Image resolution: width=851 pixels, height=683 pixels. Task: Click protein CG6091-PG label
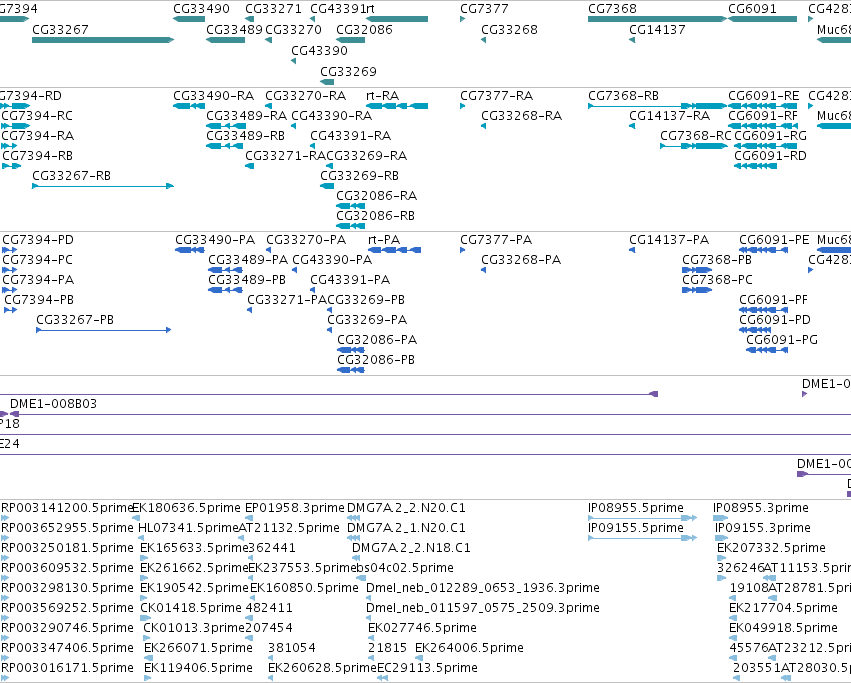(782, 340)
